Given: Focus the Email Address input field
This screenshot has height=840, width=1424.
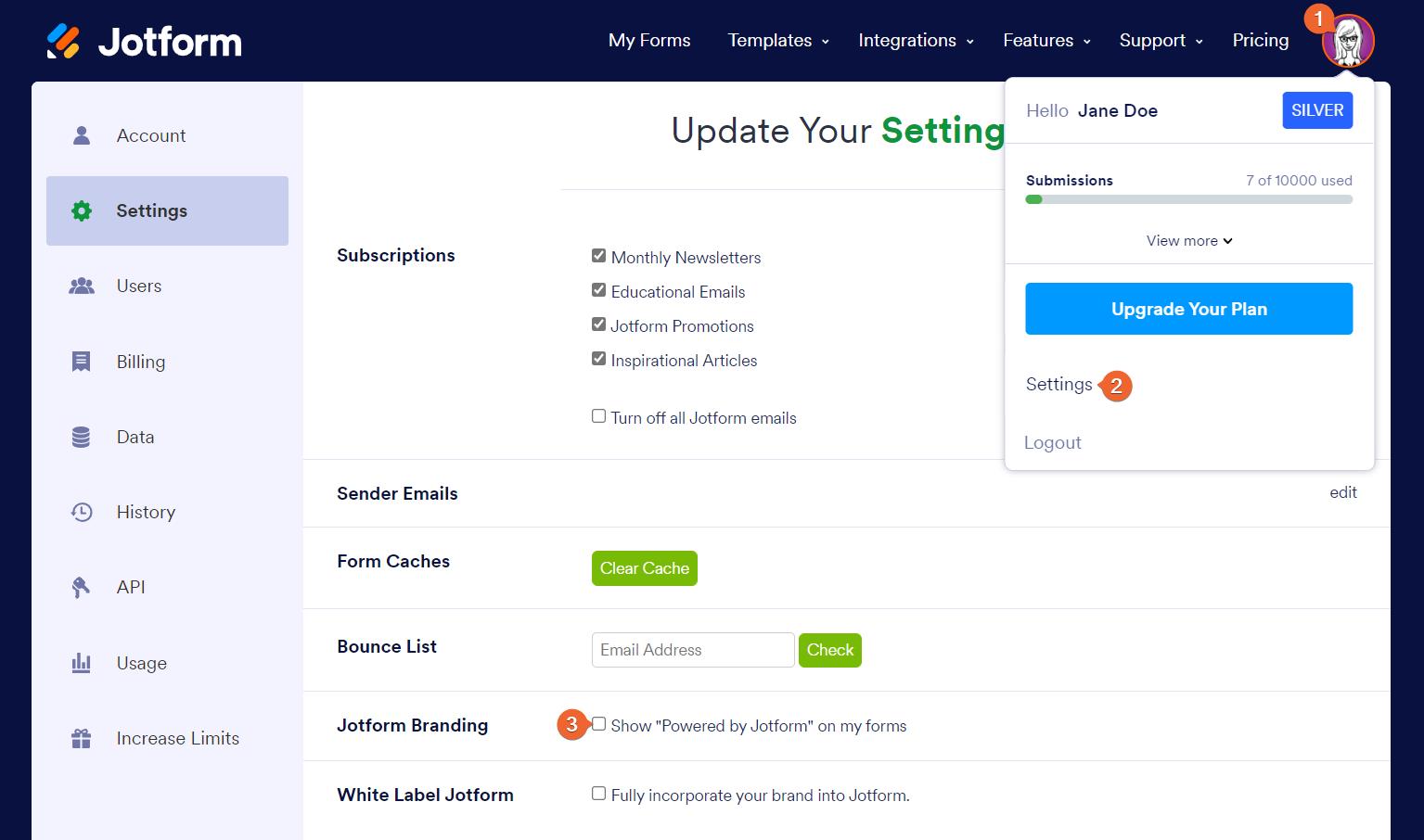Looking at the screenshot, I should [693, 650].
